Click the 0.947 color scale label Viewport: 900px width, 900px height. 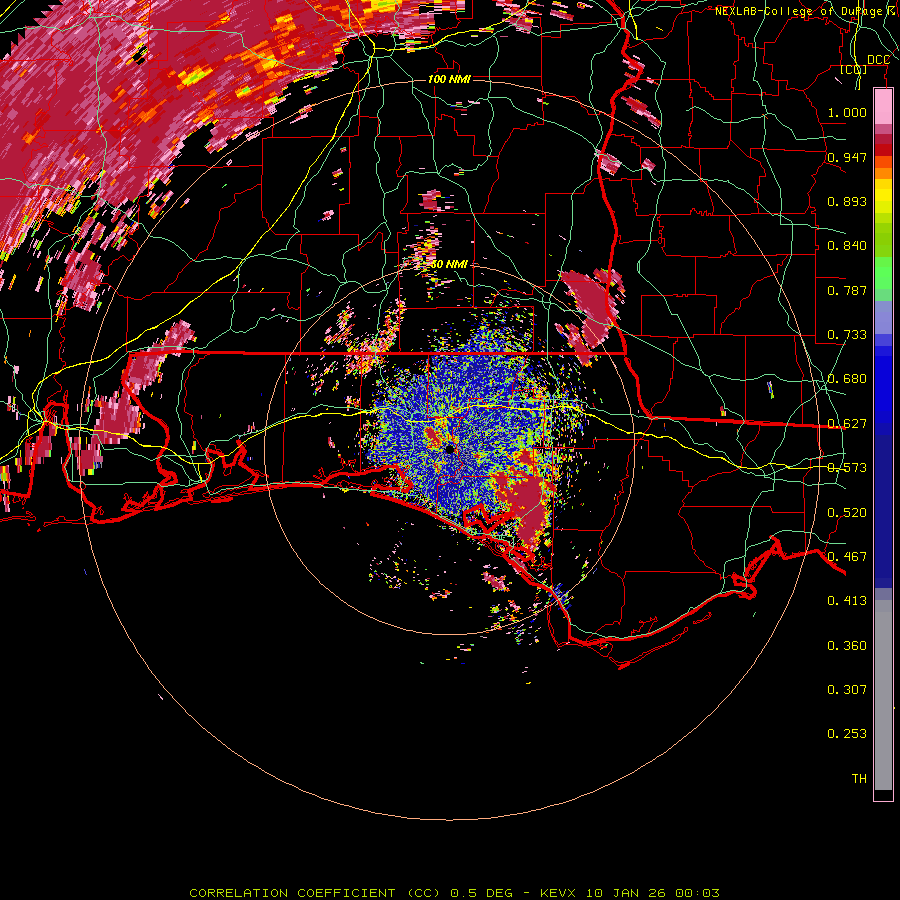point(847,157)
